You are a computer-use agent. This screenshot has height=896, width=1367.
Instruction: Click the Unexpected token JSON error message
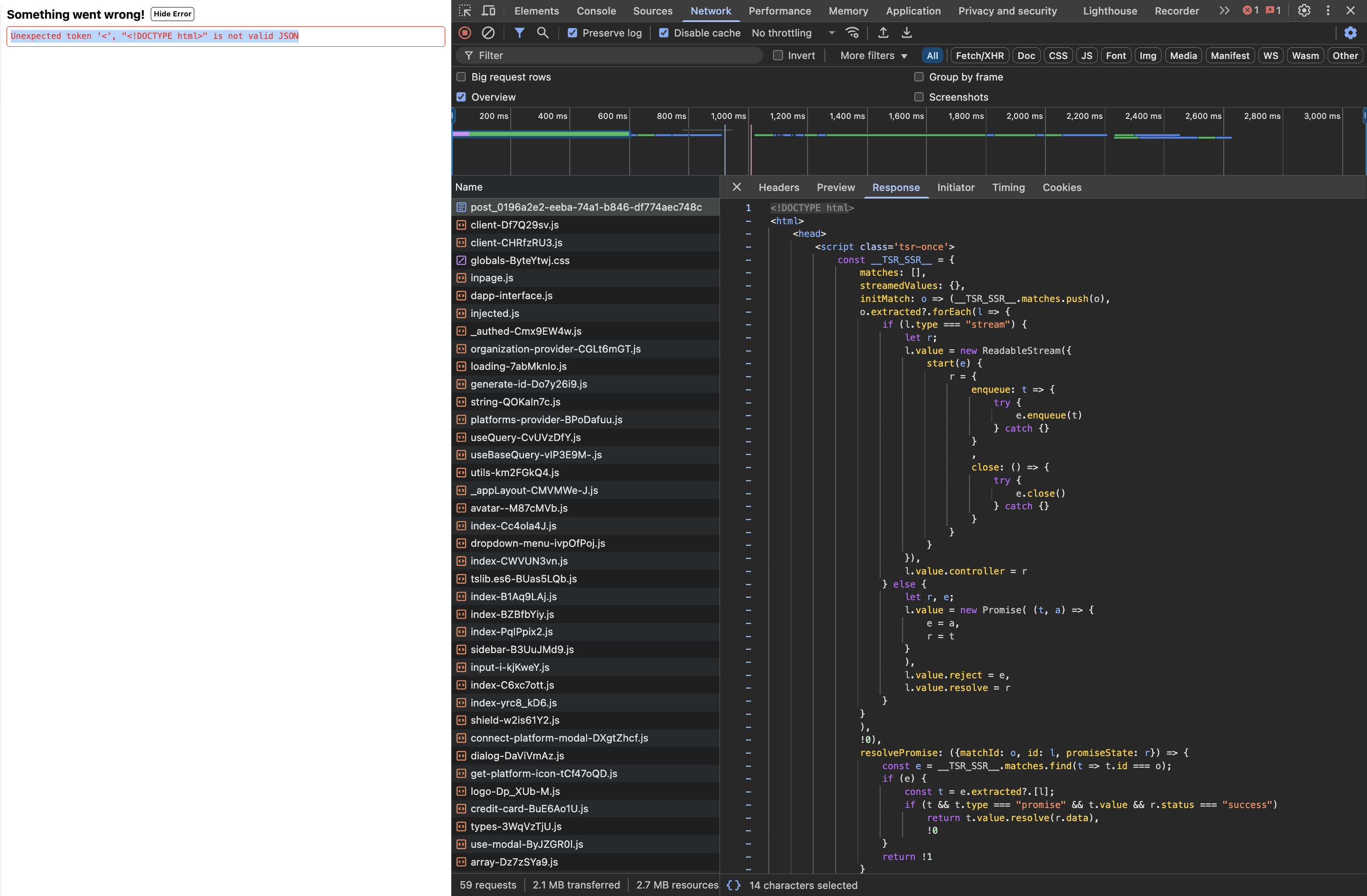pyautogui.click(x=154, y=36)
